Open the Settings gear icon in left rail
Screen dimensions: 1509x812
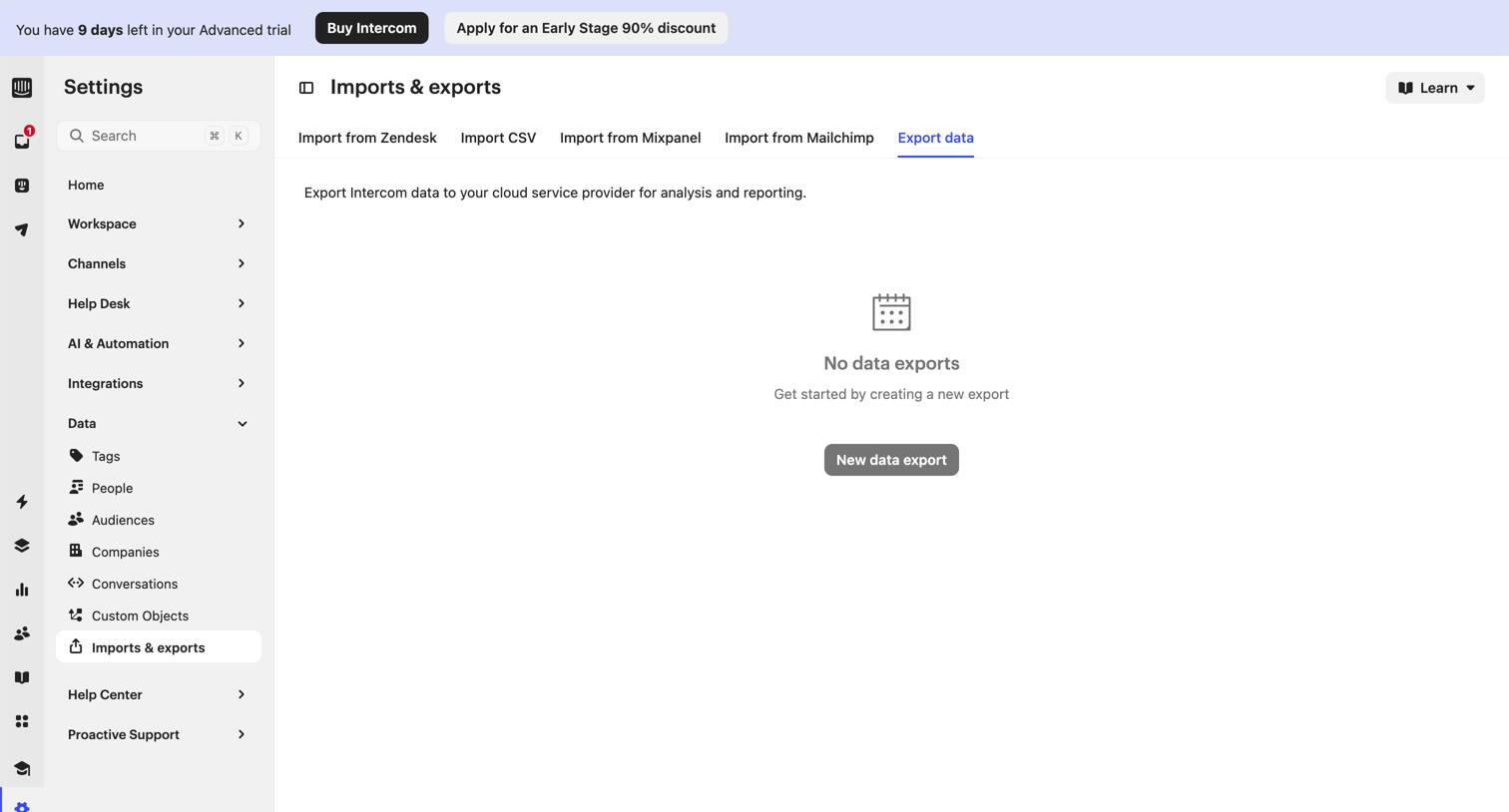pyautogui.click(x=22, y=807)
